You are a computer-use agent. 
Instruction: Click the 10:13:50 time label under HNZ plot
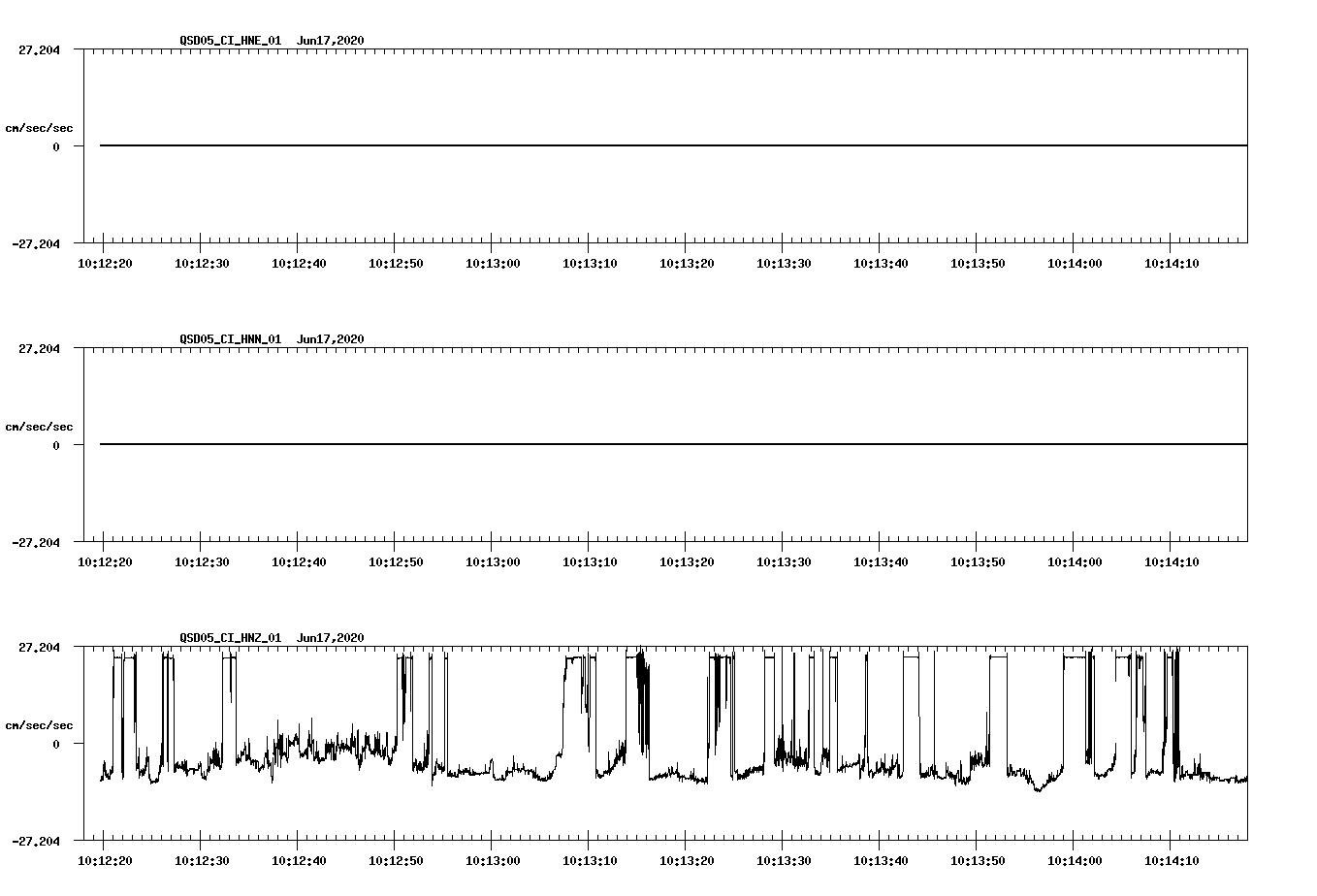[x=978, y=861]
